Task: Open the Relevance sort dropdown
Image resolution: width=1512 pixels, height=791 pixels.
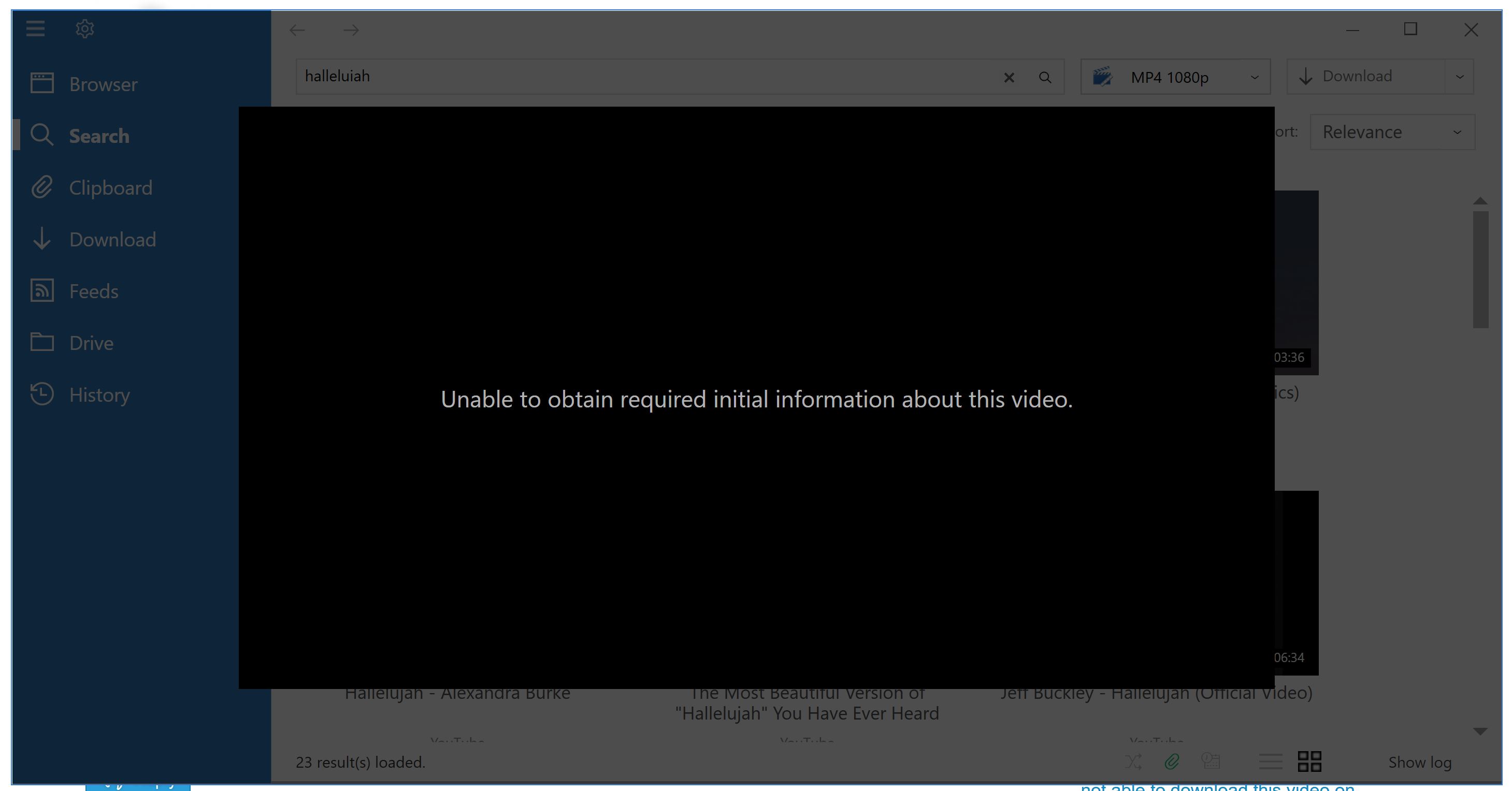Action: (1392, 132)
